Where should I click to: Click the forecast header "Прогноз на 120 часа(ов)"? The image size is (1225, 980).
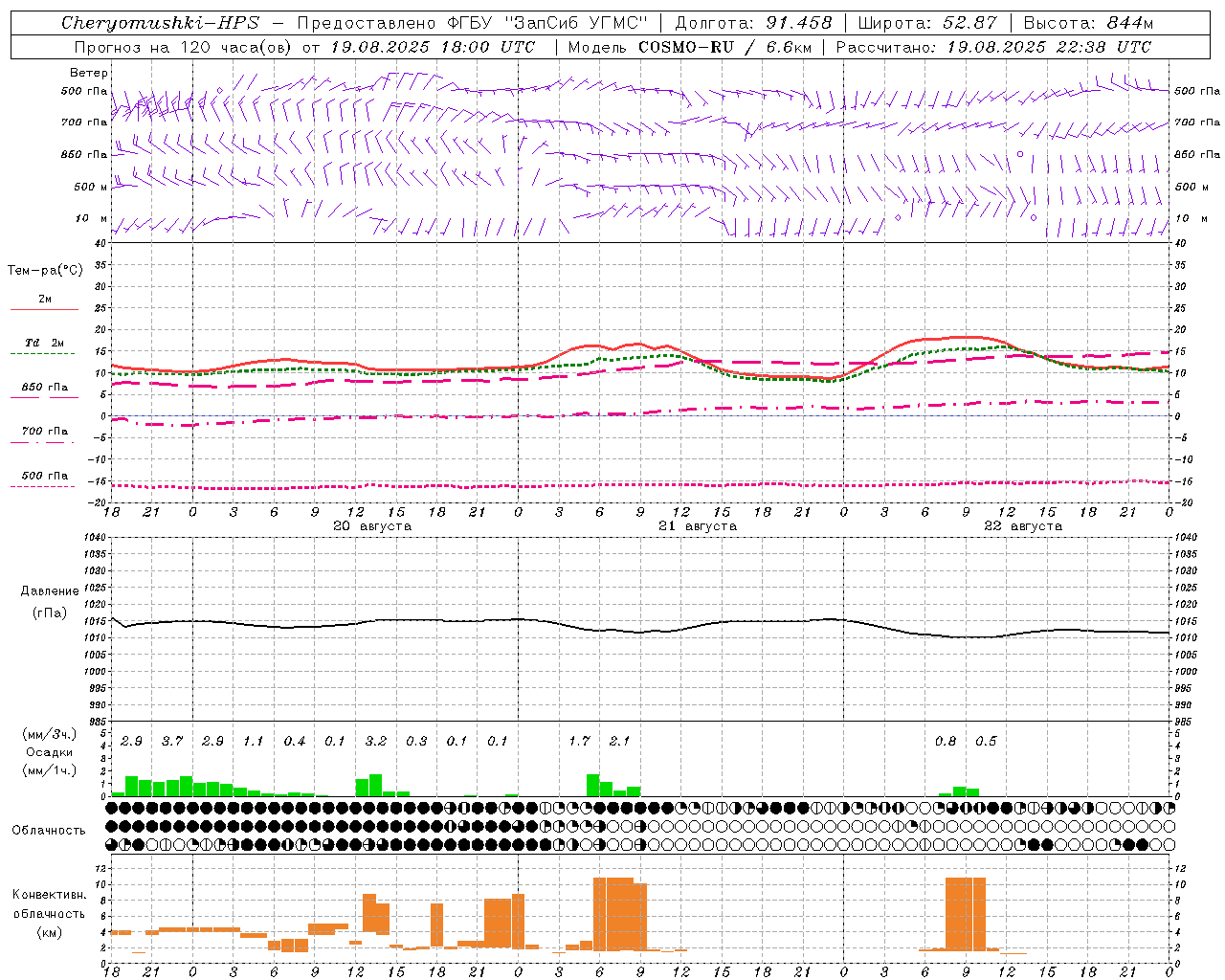[x=184, y=47]
